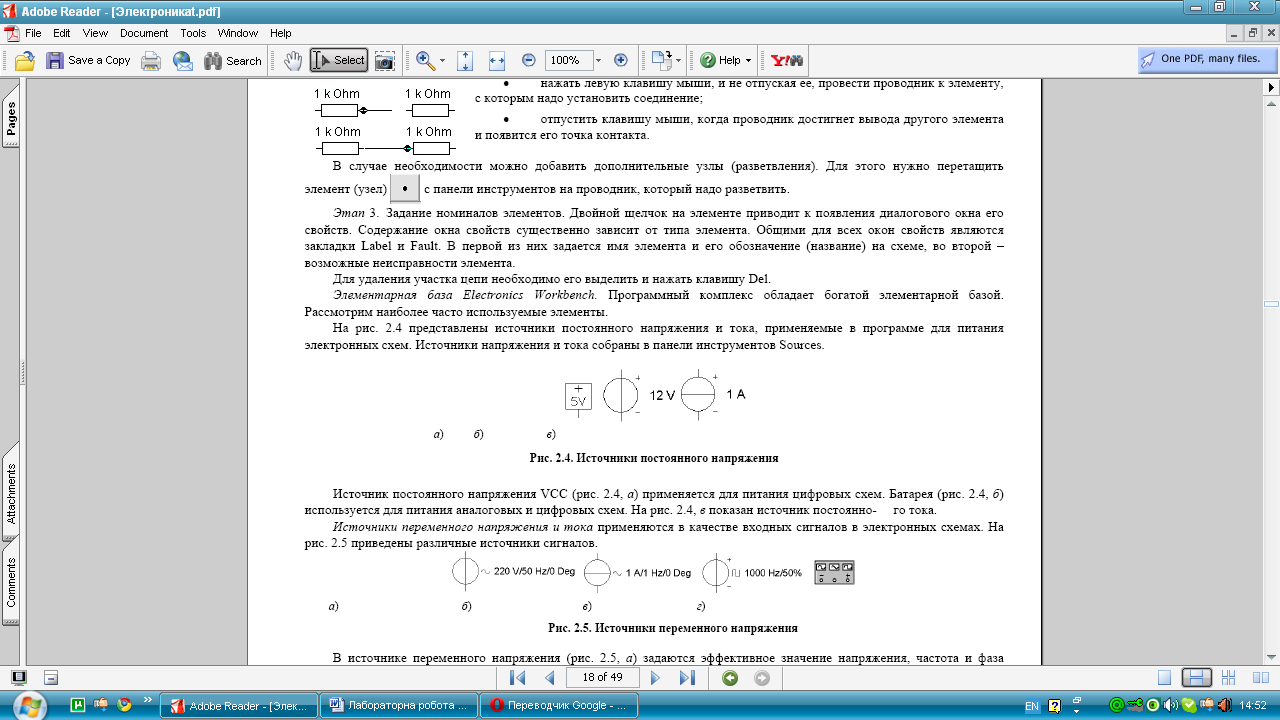Open the Help toolbar dropdown
The width and height of the screenshot is (1280, 720).
click(725, 60)
